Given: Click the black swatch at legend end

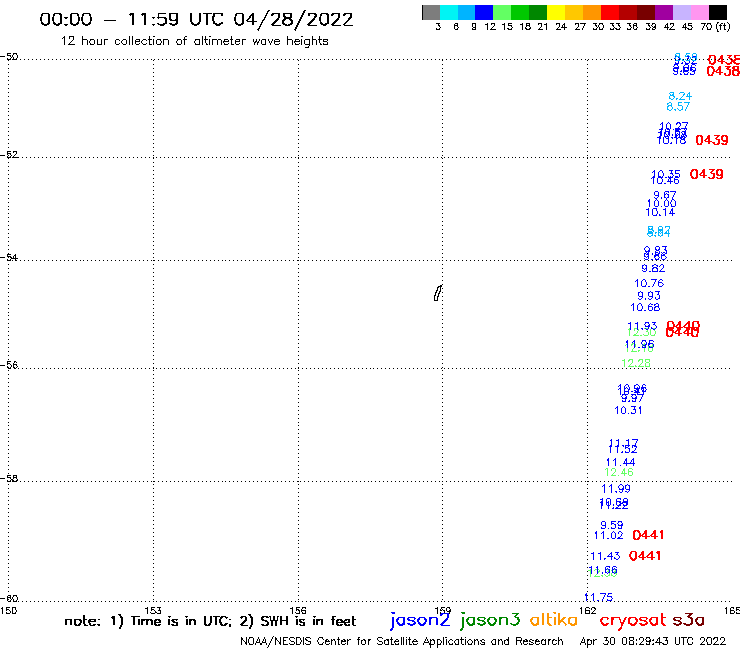Looking at the screenshot, I should click(x=718, y=13).
